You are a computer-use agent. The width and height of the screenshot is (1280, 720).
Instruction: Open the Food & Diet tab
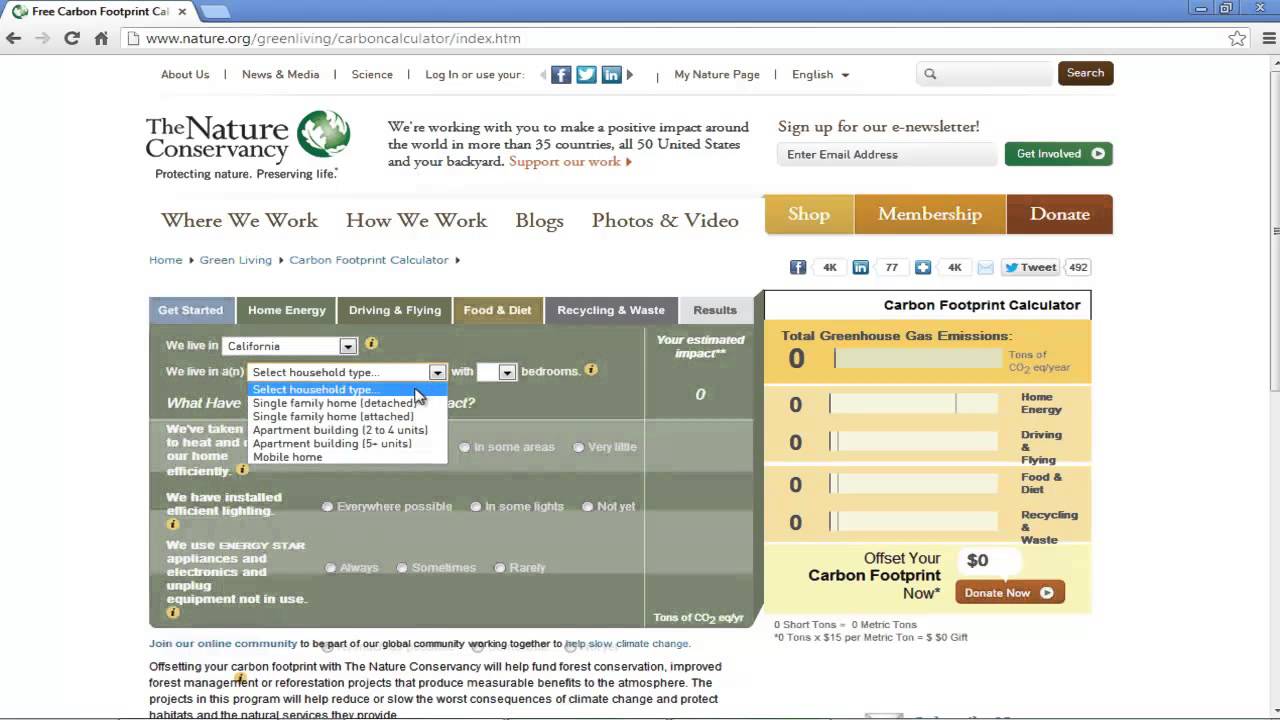point(497,310)
